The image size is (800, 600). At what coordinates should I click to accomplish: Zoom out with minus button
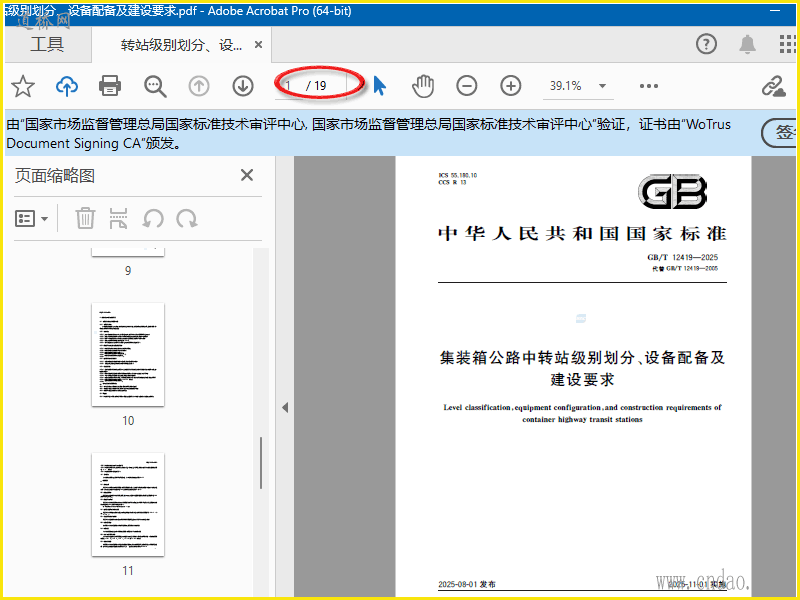tap(466, 86)
